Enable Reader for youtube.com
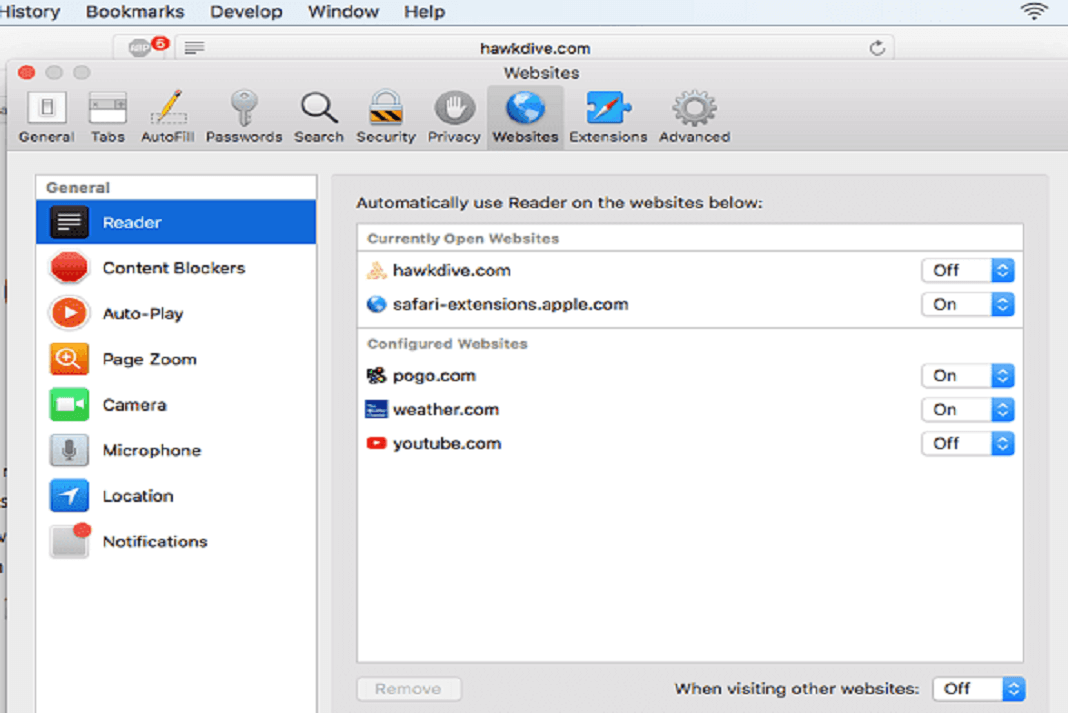The width and height of the screenshot is (1068, 713). click(968, 443)
